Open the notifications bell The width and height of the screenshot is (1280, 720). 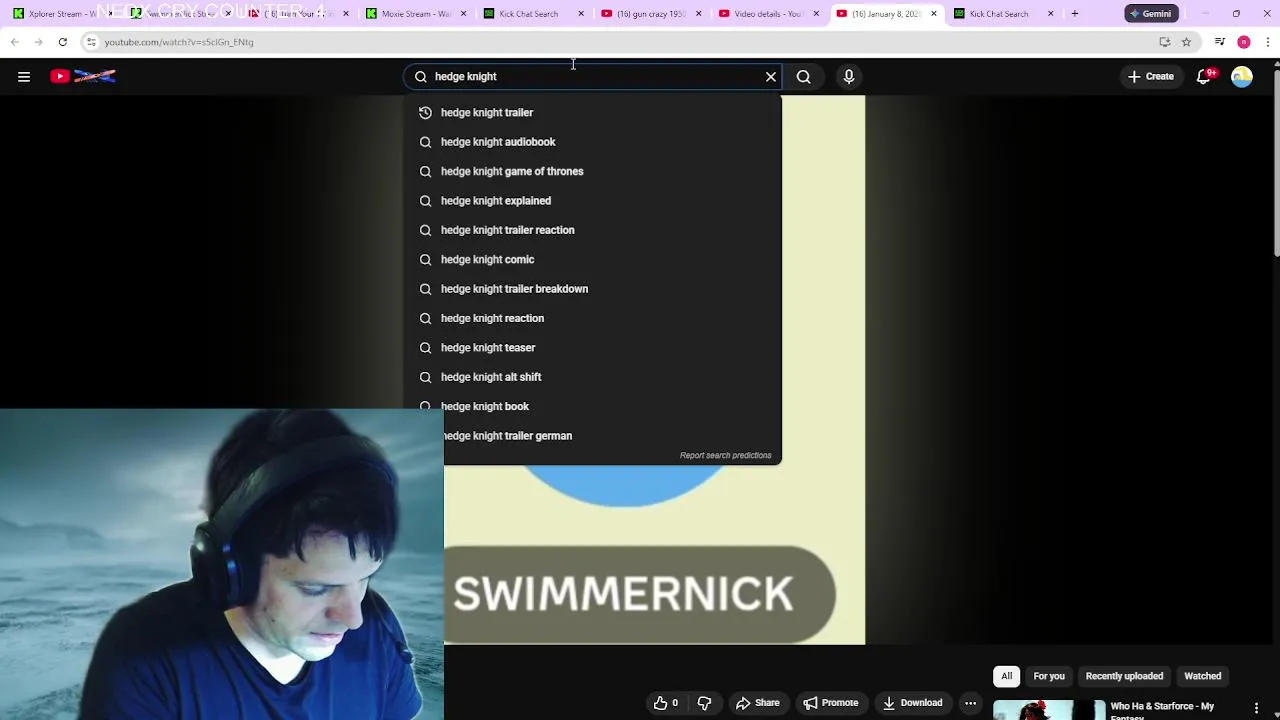pyautogui.click(x=1205, y=76)
